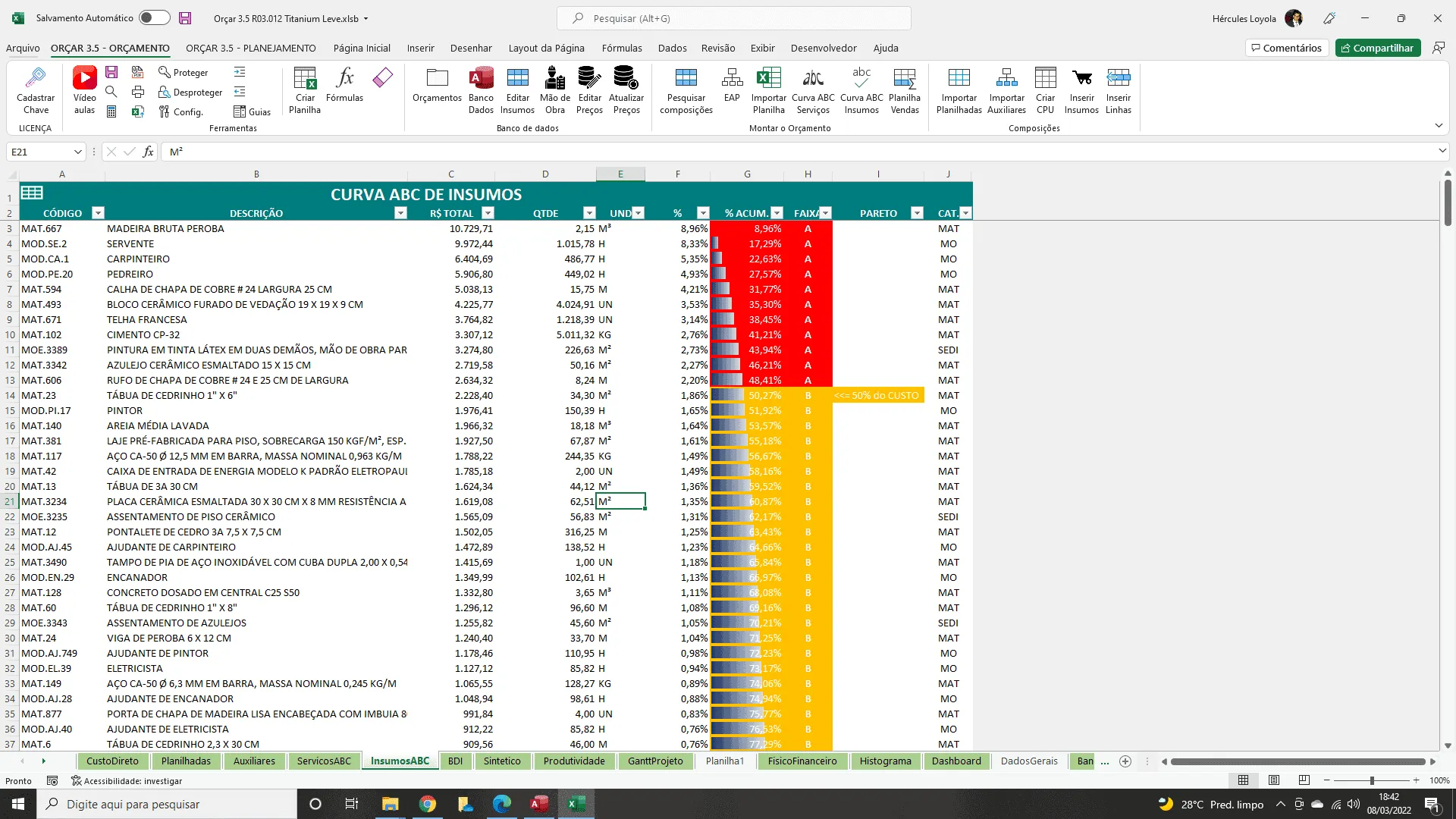Expand the formula bar chevron
Screen dimensions: 1456x819
1442,152
